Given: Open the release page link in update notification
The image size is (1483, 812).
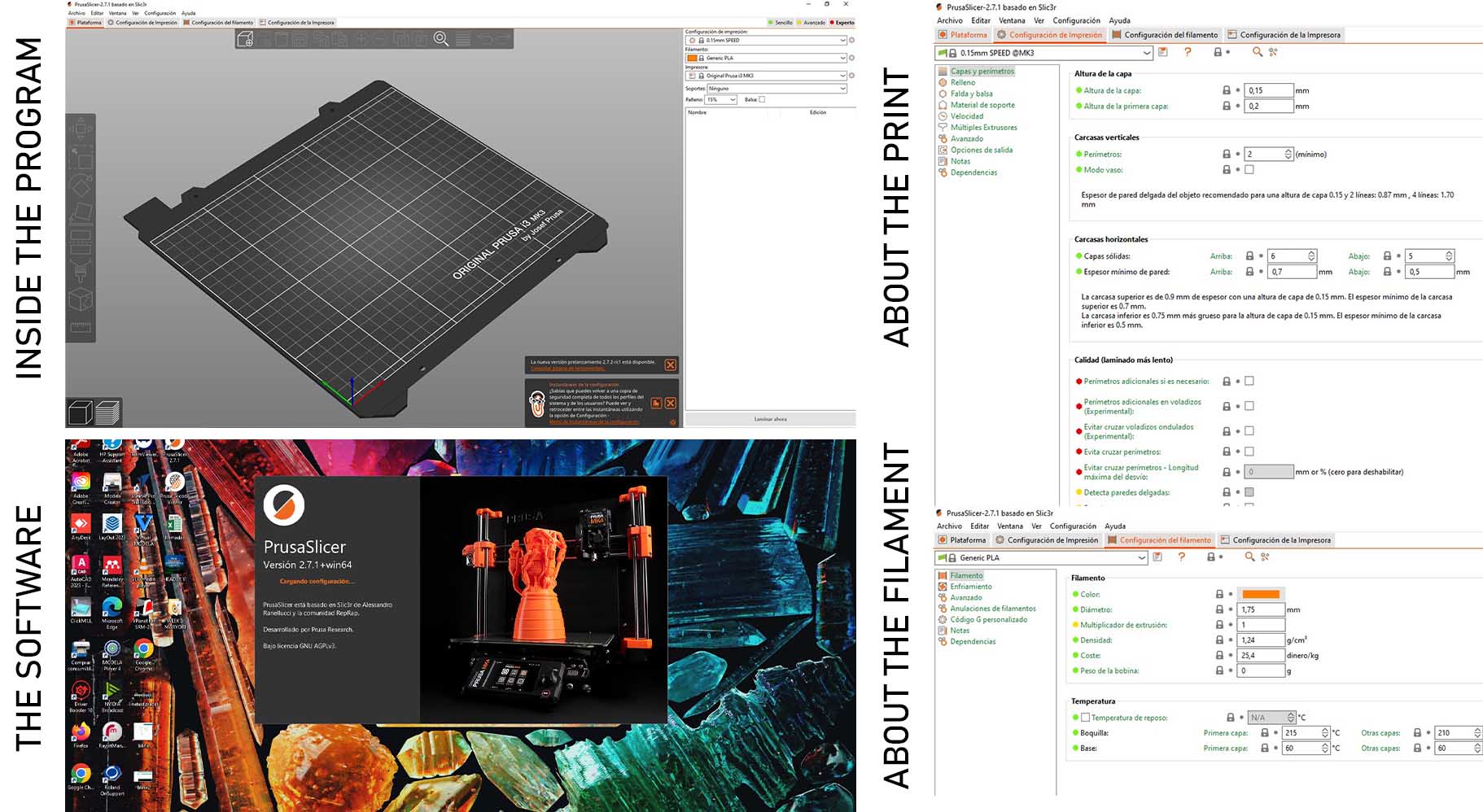Looking at the screenshot, I should click(x=568, y=369).
